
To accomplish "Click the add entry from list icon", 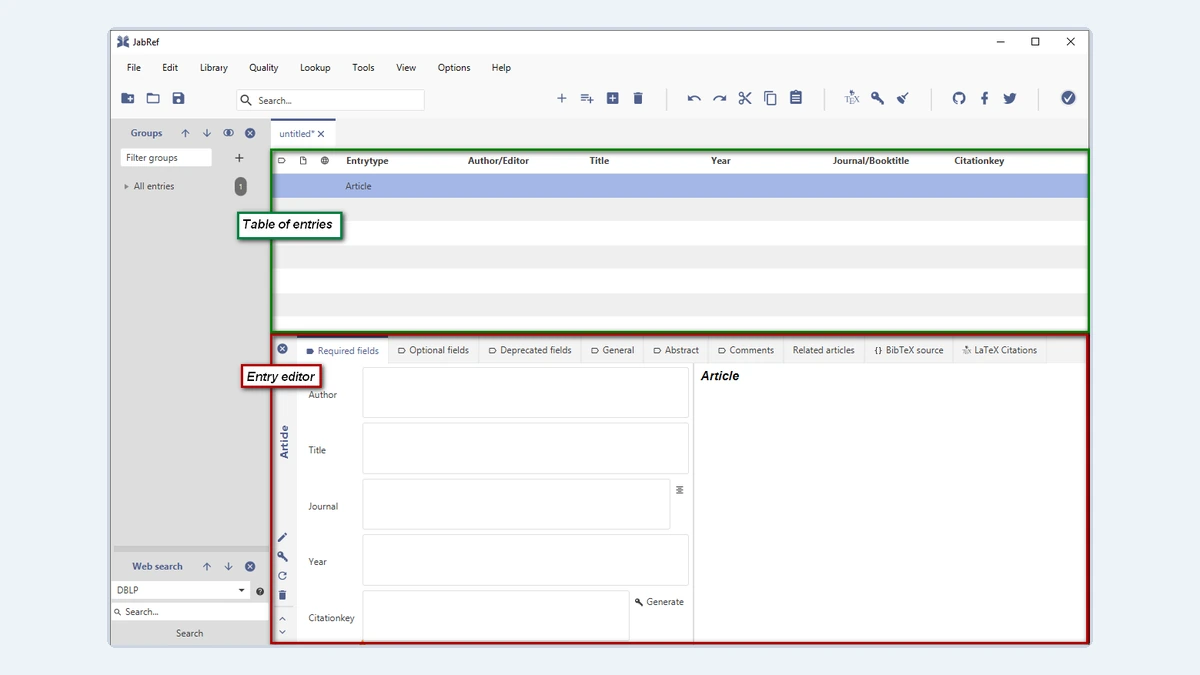I will click(587, 98).
